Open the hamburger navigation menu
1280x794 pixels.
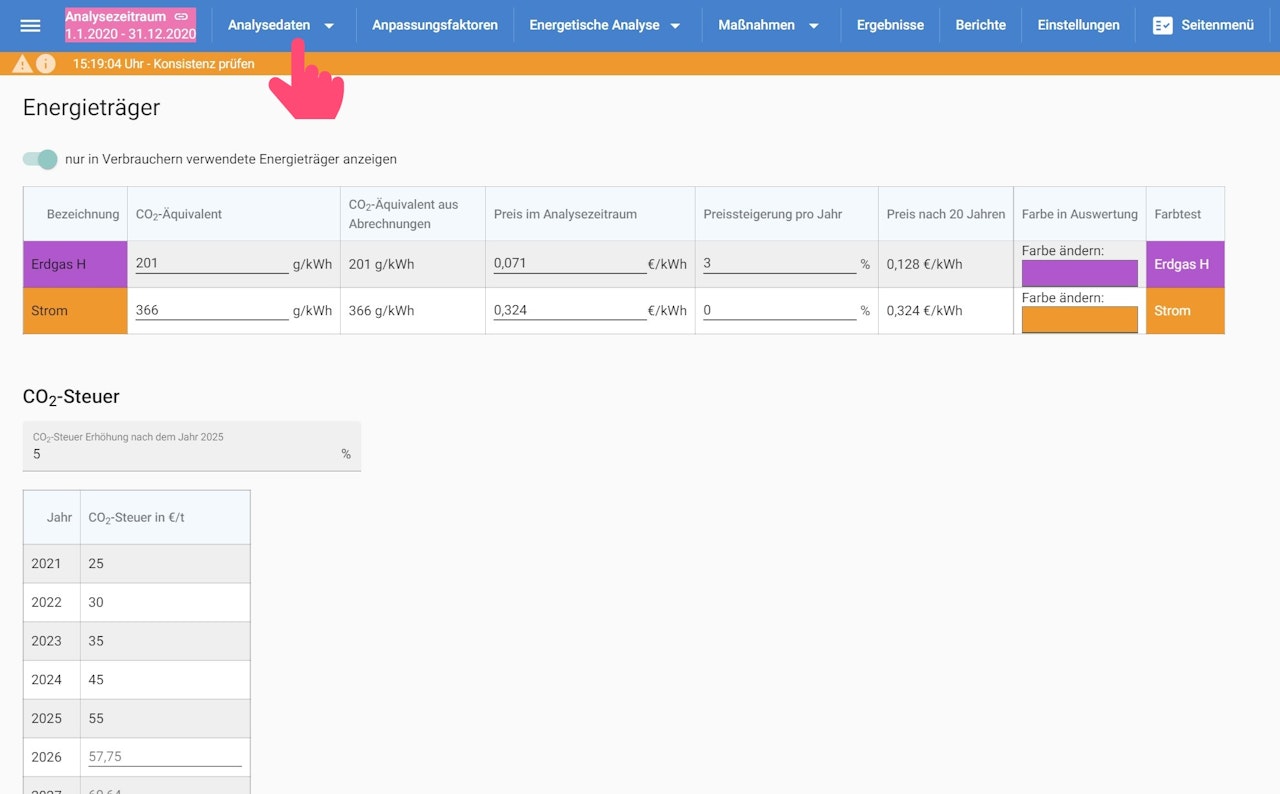click(30, 25)
